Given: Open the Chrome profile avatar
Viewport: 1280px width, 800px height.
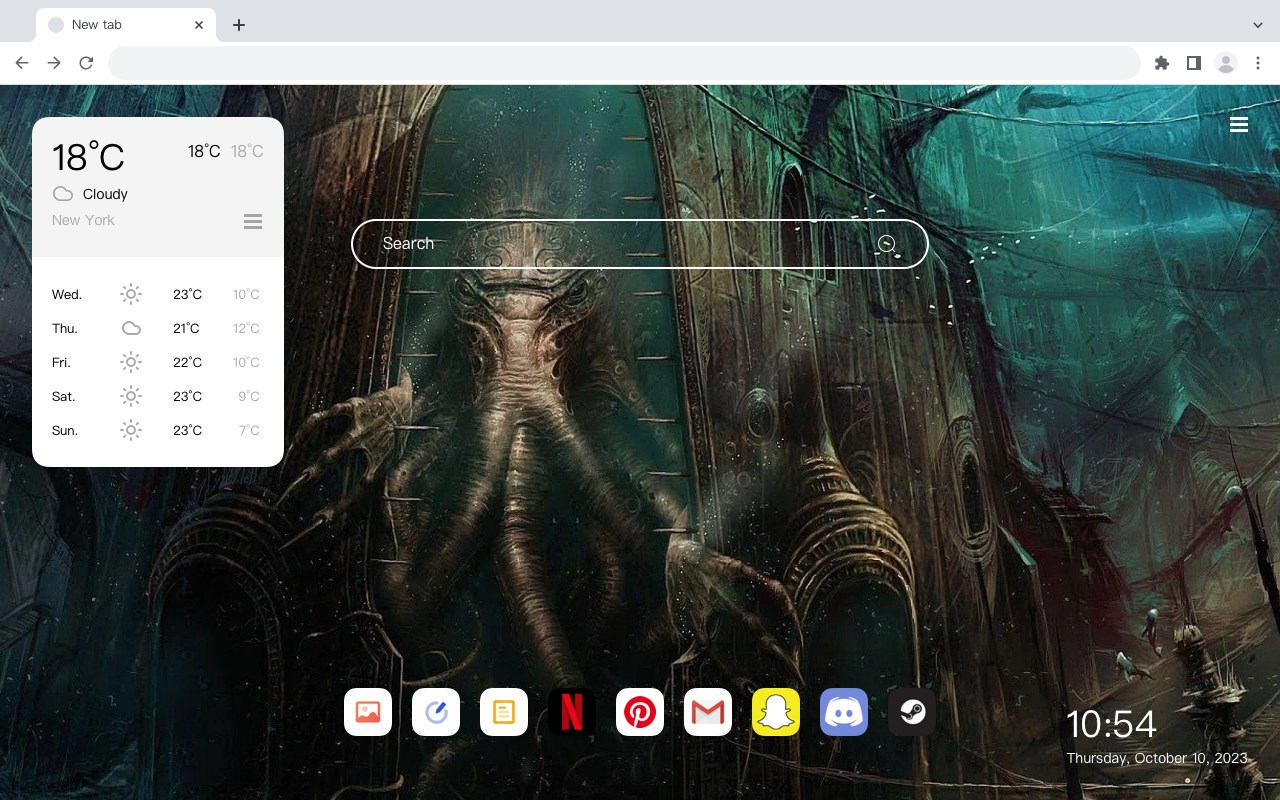Looking at the screenshot, I should 1226,63.
